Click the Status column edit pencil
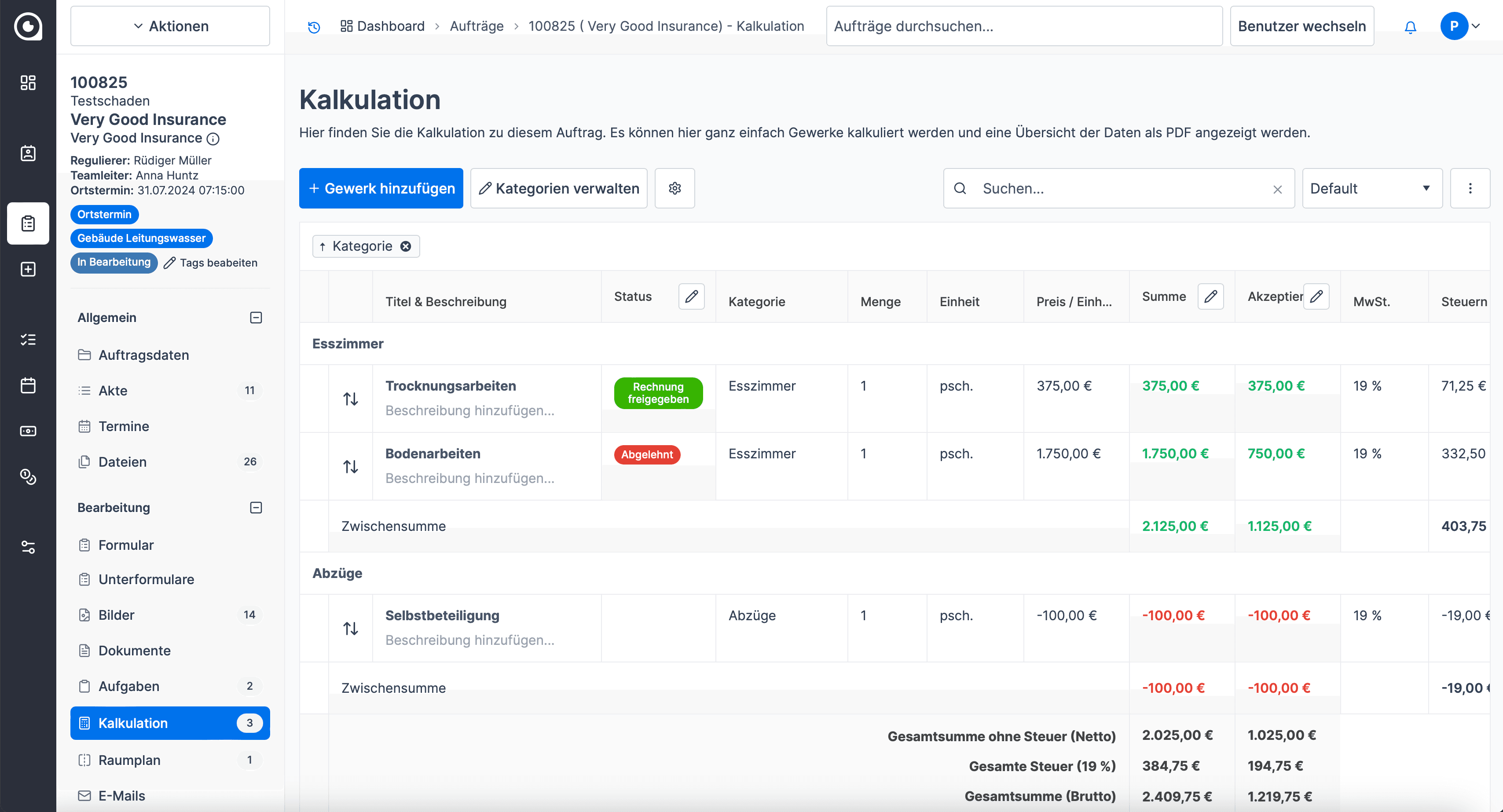Image resolution: width=1503 pixels, height=812 pixels. [691, 296]
